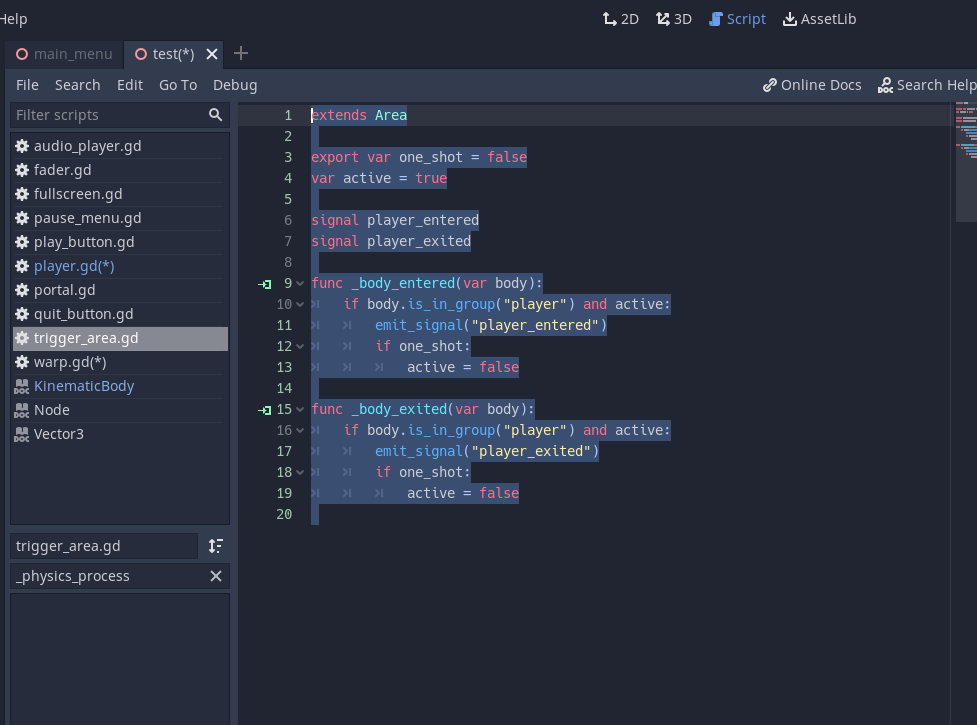The width and height of the screenshot is (977, 725).
Task: Collapse the if block at line 12
Action: click(300, 347)
